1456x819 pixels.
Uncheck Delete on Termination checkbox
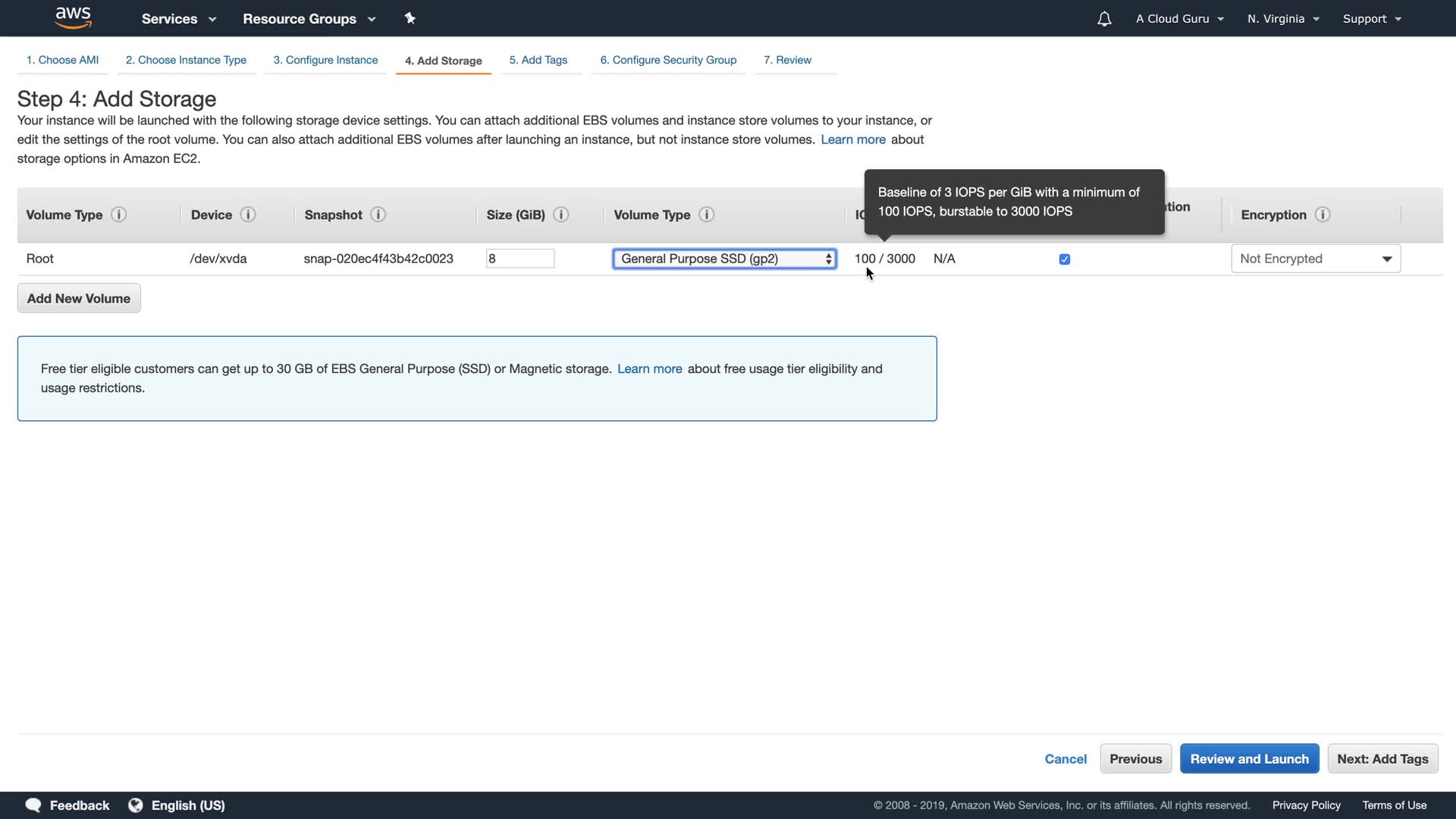(1065, 259)
